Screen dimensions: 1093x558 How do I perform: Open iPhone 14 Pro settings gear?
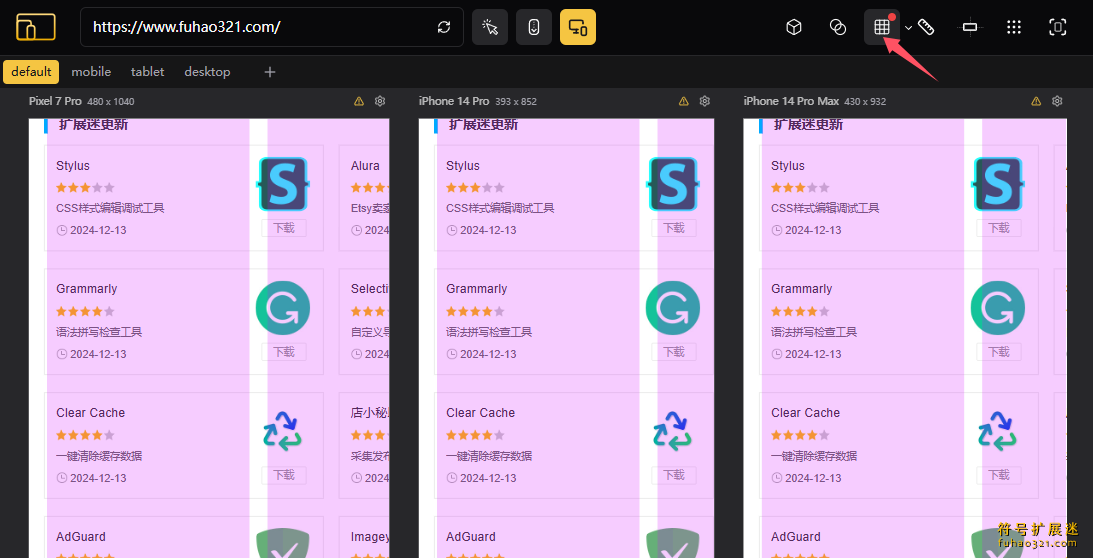(705, 101)
